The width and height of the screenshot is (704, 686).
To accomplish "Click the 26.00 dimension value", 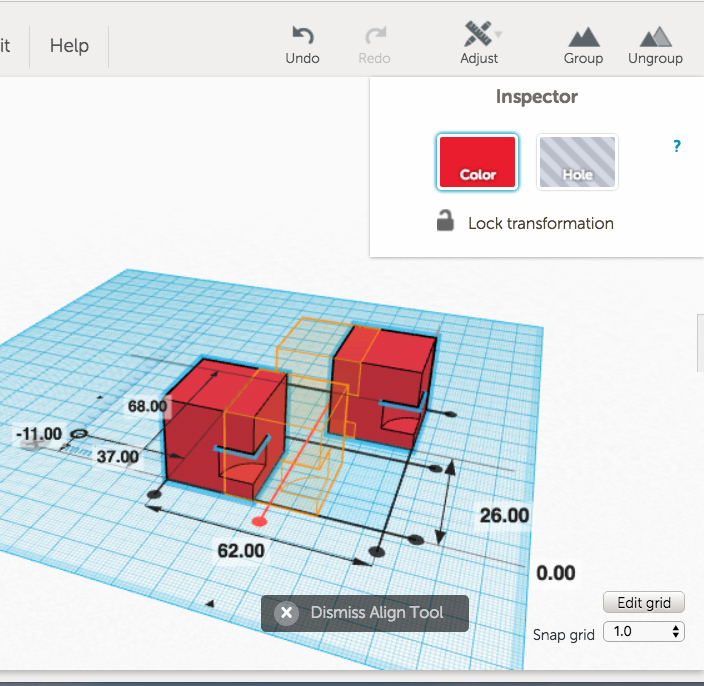I will click(504, 515).
